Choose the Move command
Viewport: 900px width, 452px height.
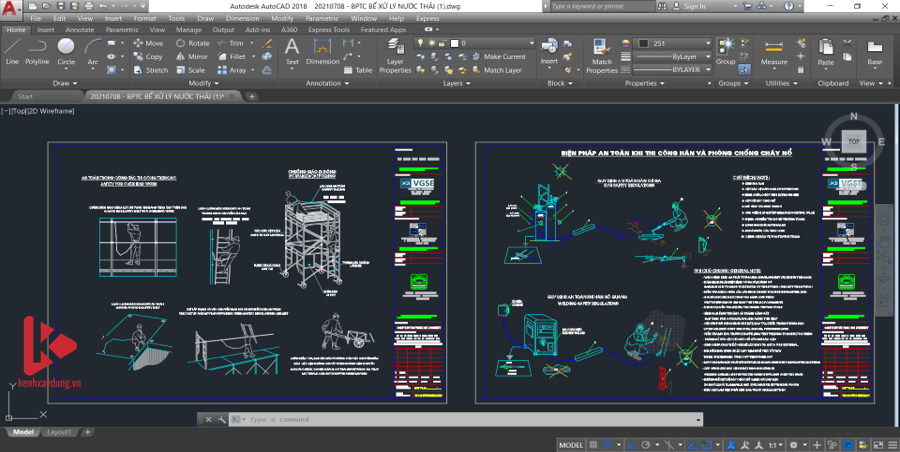(x=147, y=44)
